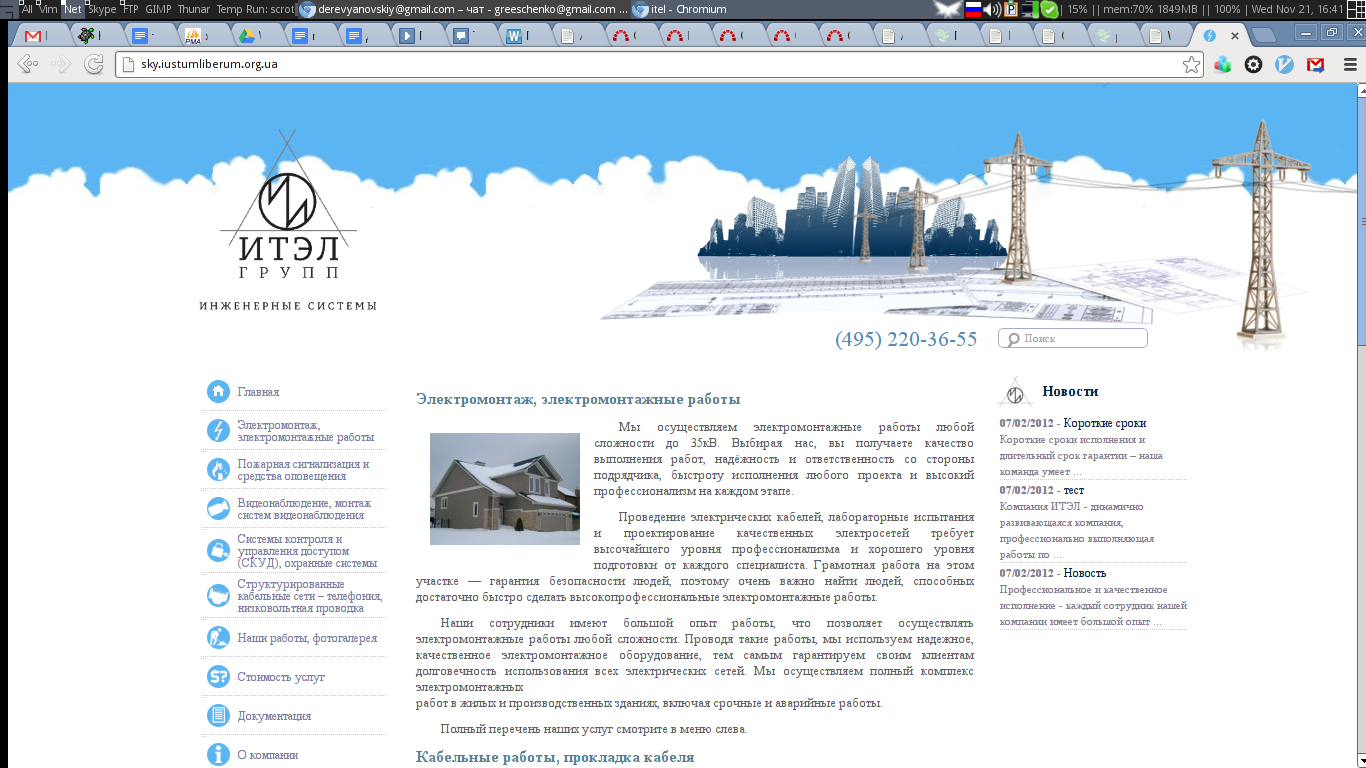The image size is (1366, 768).
Task: Click the magnifier icon in the search box
Action: [x=1013, y=339]
